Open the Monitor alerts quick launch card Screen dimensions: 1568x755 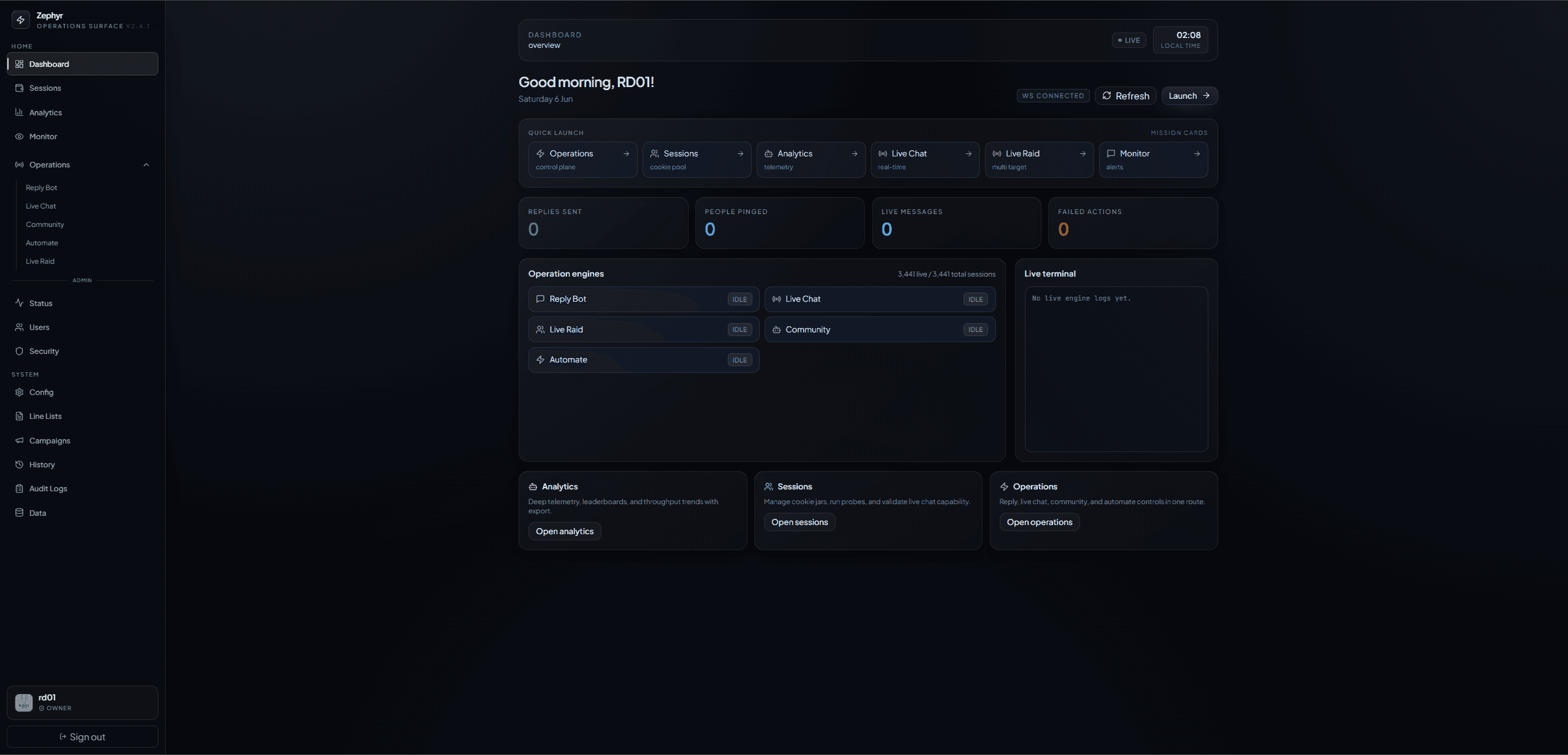[x=1153, y=159]
